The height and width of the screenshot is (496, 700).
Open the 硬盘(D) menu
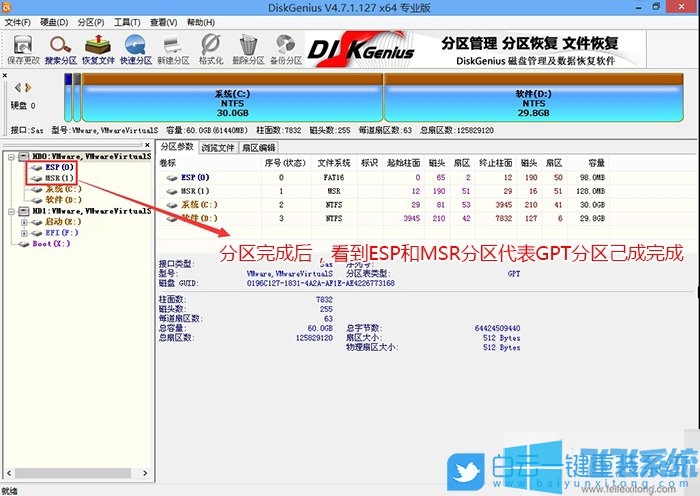coord(54,22)
